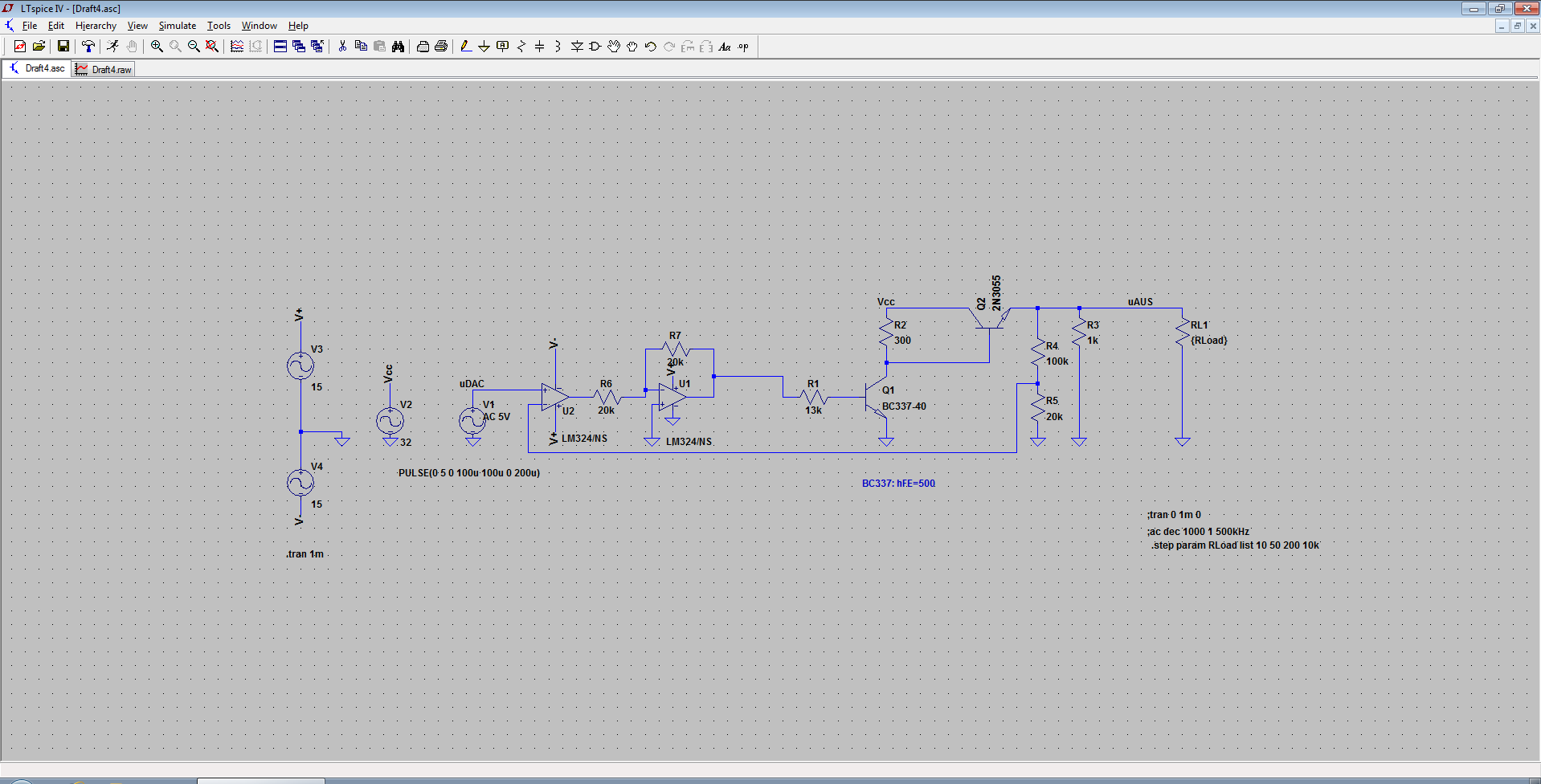Click the Label Net icon
The height and width of the screenshot is (784, 1541).
pyautogui.click(x=503, y=47)
